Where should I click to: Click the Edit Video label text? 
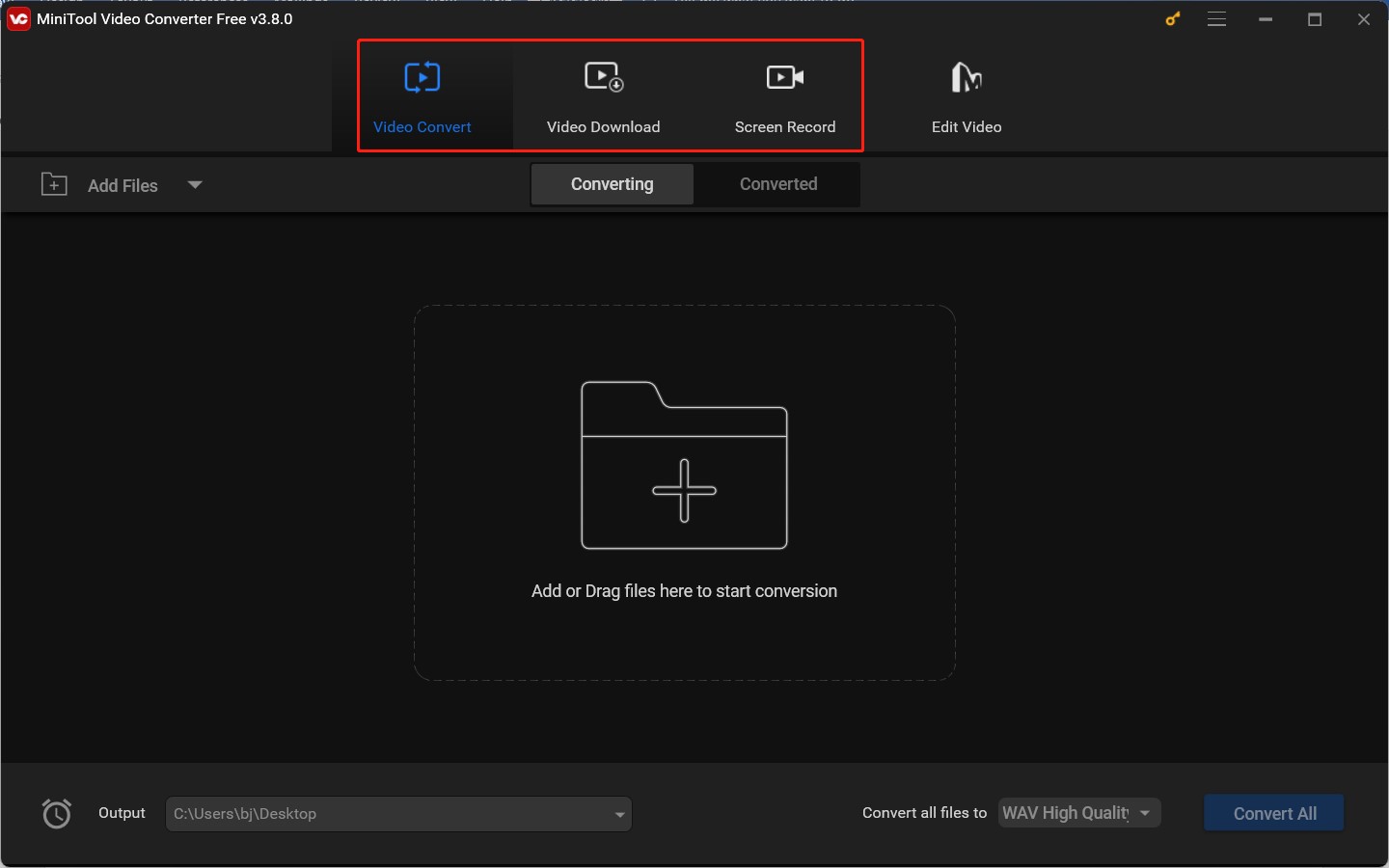point(967,126)
